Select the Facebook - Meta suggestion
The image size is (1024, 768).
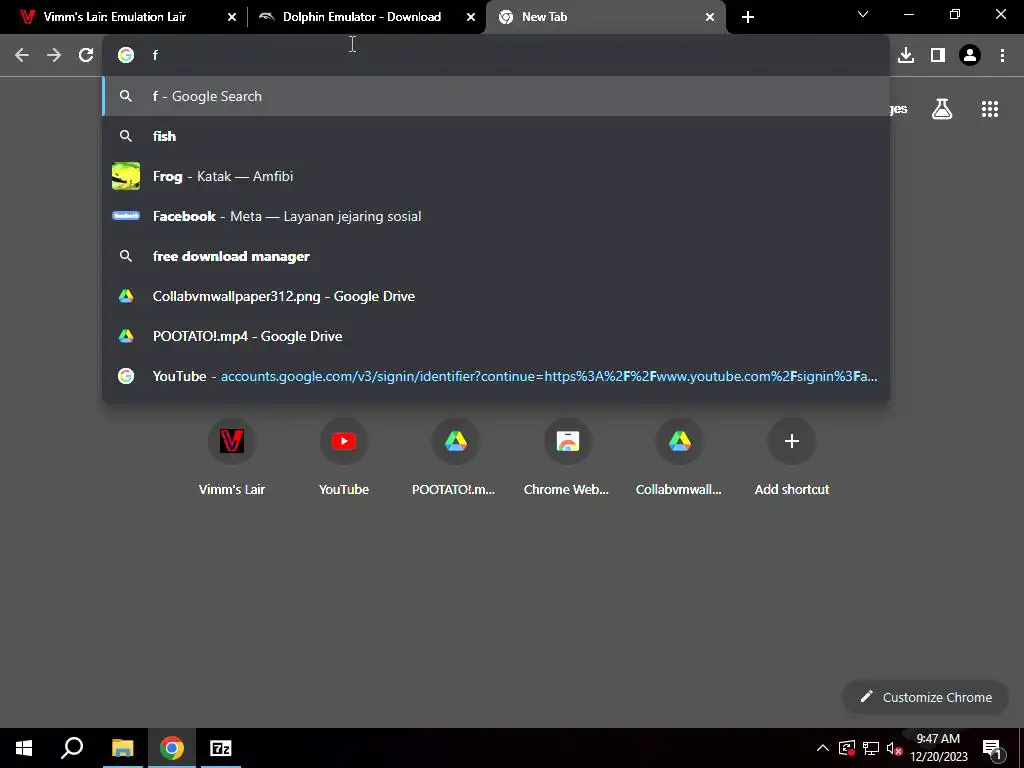[x=496, y=216]
